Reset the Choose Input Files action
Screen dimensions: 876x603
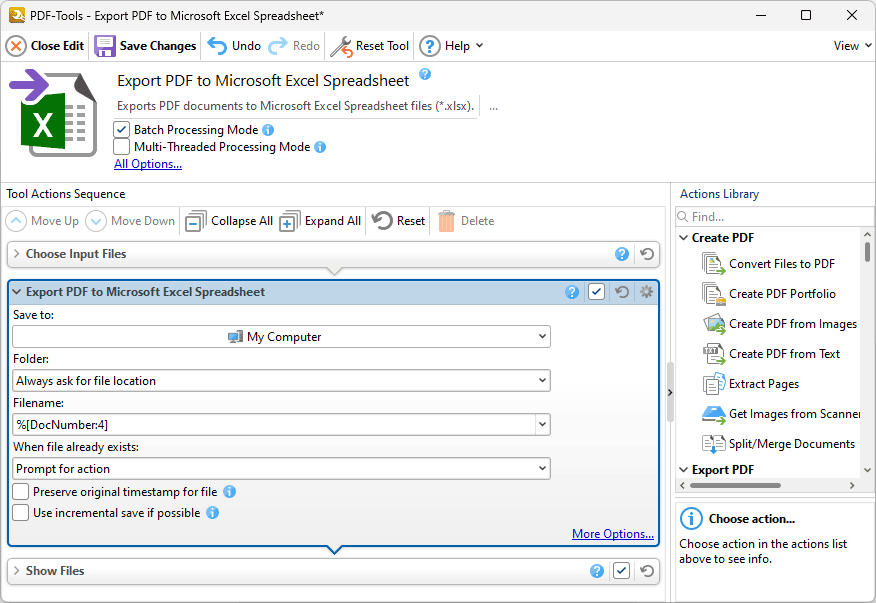tap(647, 254)
